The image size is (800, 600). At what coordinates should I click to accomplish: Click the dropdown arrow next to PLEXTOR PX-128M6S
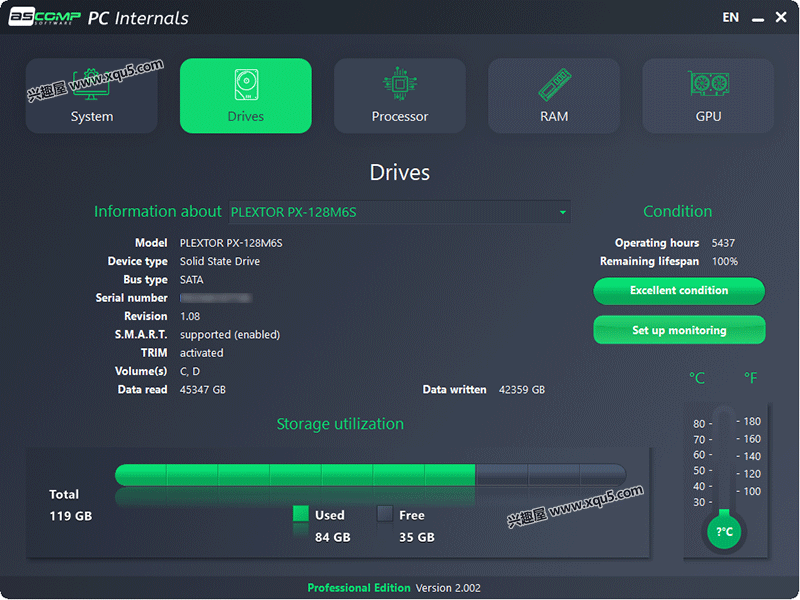click(x=562, y=212)
